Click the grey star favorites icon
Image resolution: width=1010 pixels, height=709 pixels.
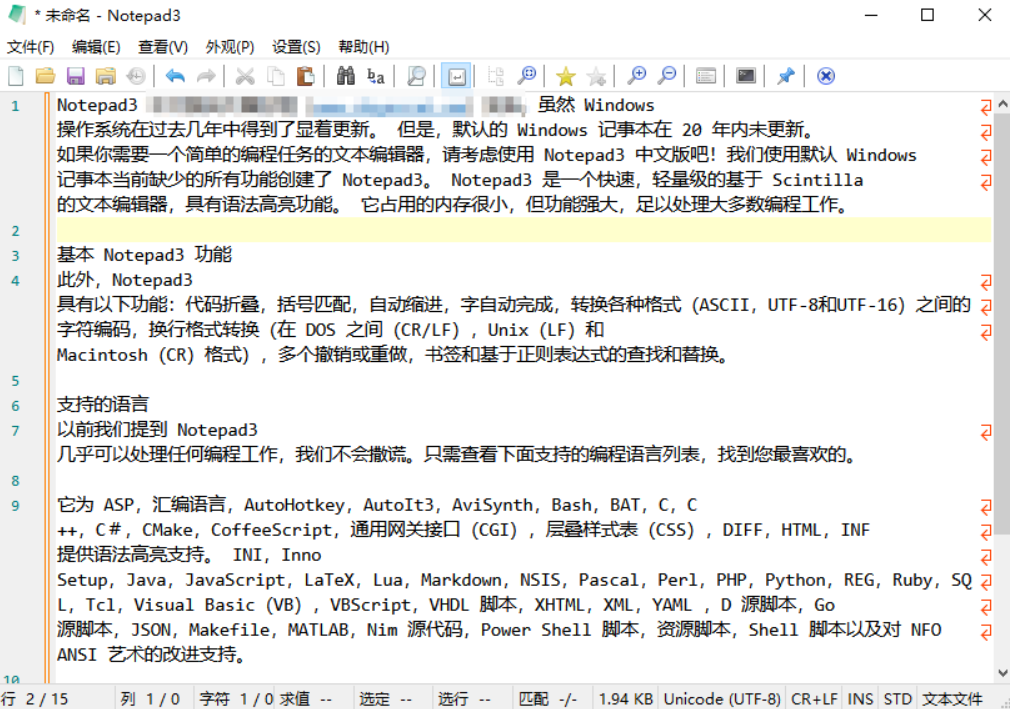pyautogui.click(x=596, y=76)
